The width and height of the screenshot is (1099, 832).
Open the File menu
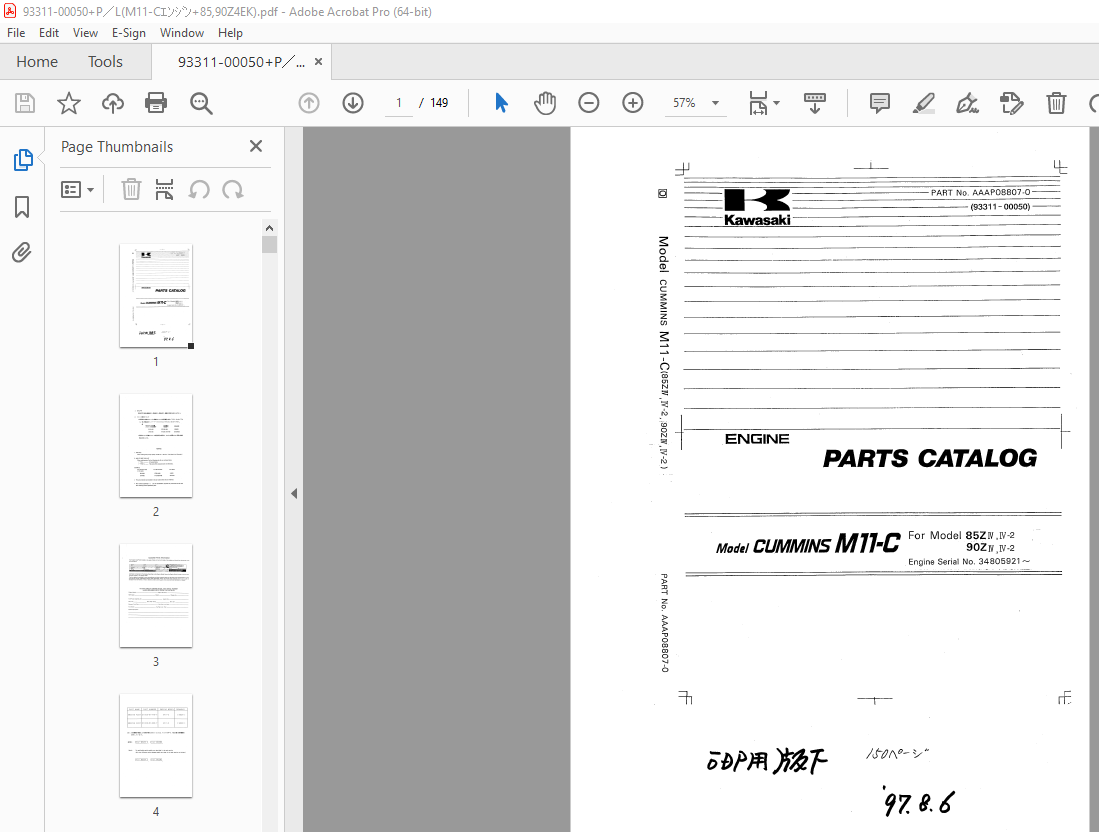click(x=16, y=33)
